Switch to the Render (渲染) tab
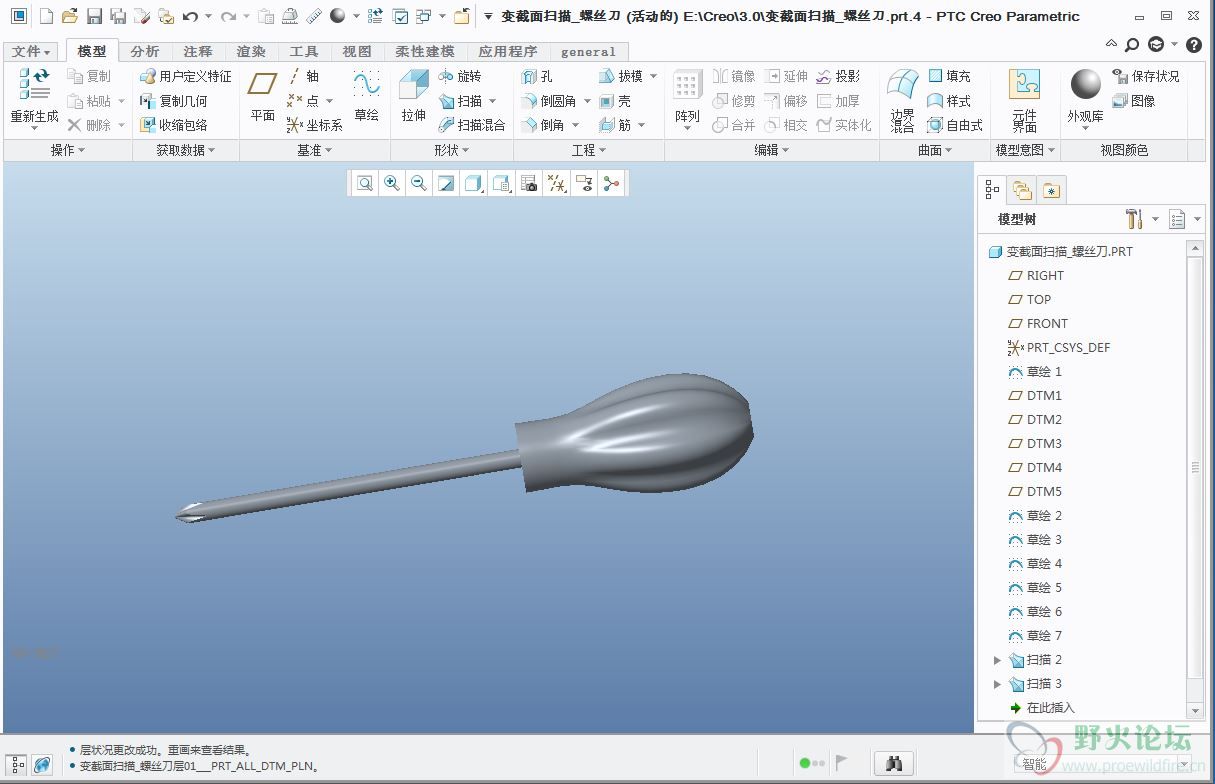 coord(251,51)
